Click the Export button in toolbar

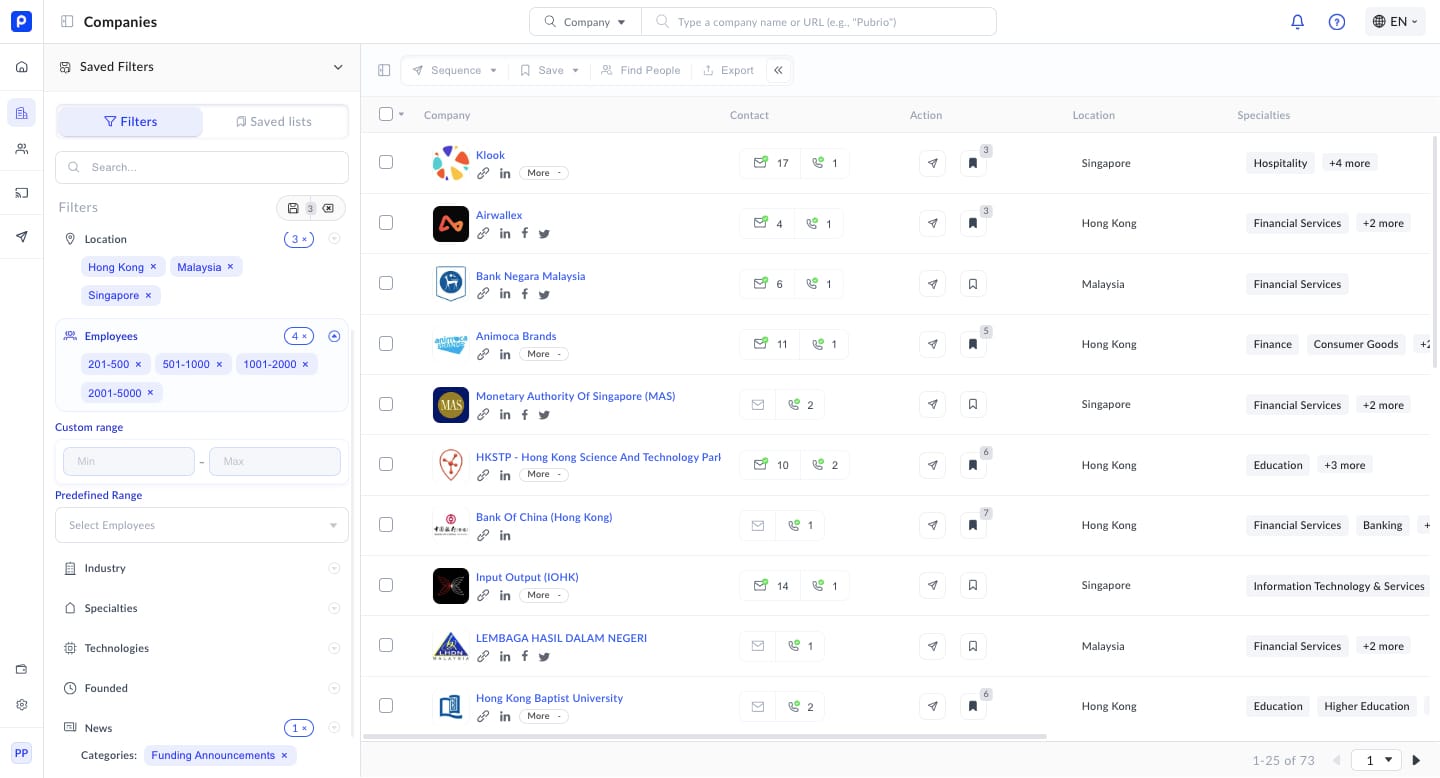[728, 70]
